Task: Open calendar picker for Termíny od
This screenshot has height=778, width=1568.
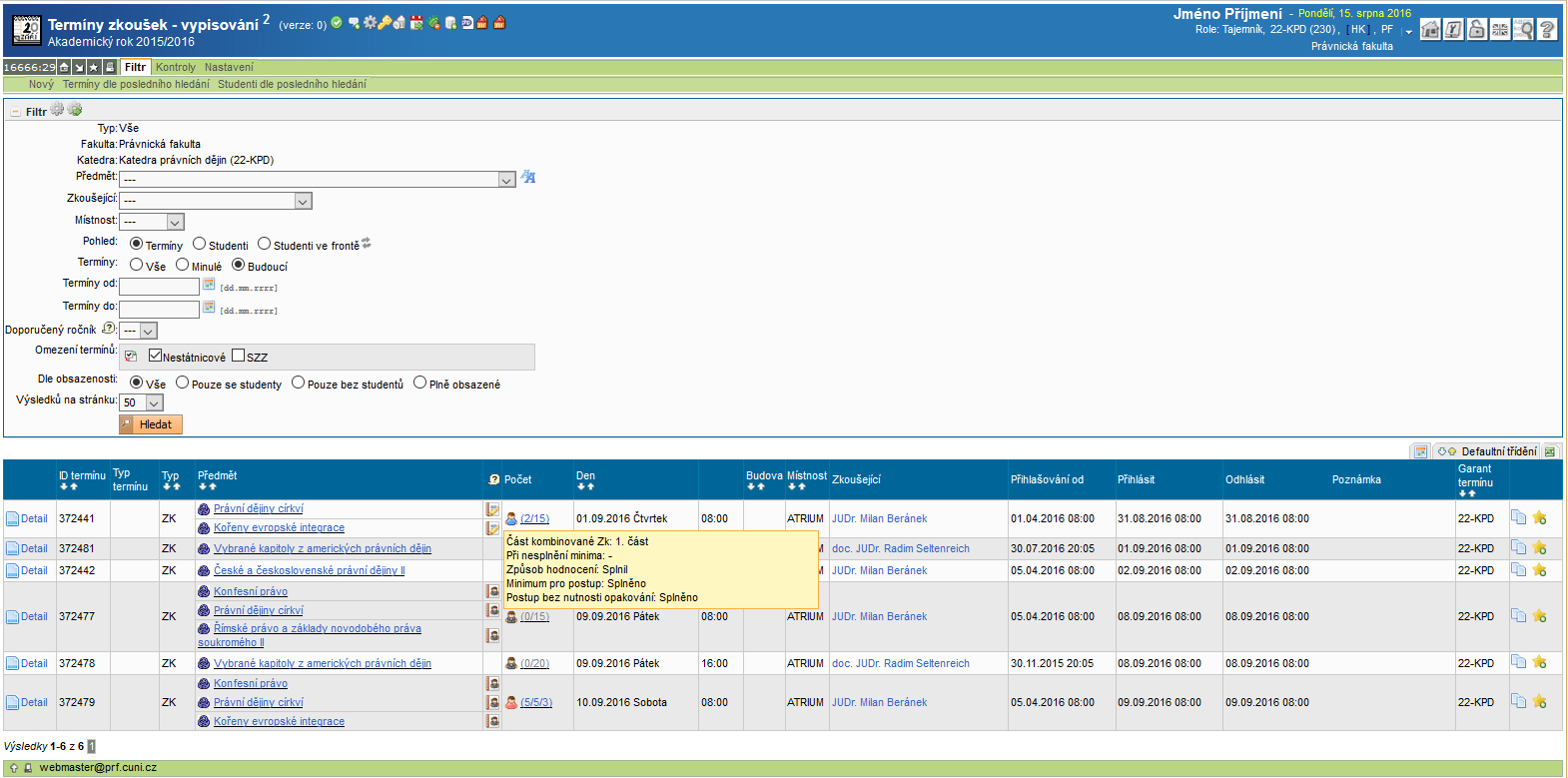Action: (209, 285)
